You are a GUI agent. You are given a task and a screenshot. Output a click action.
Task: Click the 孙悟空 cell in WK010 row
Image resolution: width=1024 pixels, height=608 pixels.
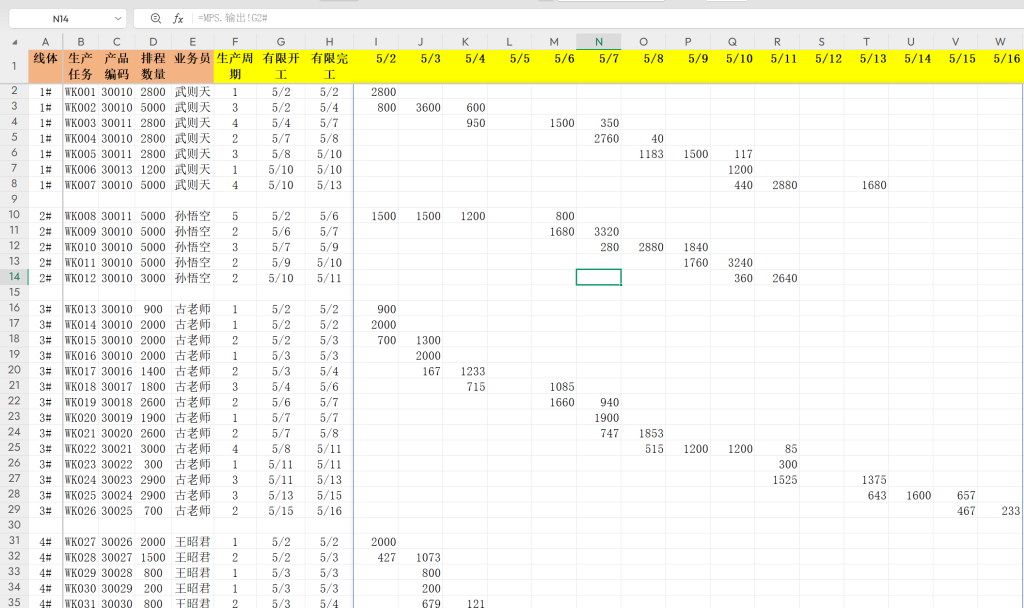(x=192, y=247)
